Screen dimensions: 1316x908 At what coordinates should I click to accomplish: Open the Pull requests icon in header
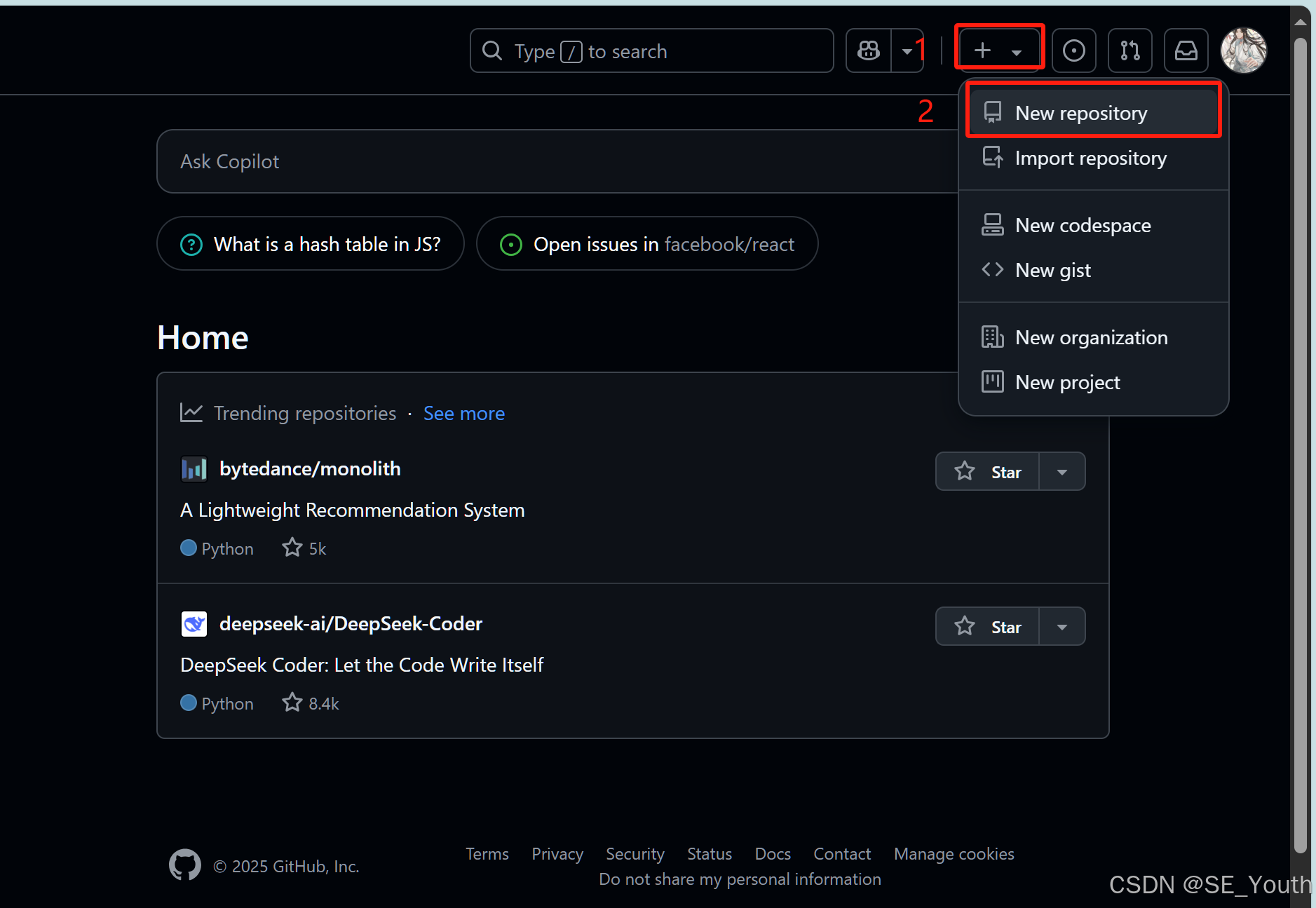tap(1130, 50)
